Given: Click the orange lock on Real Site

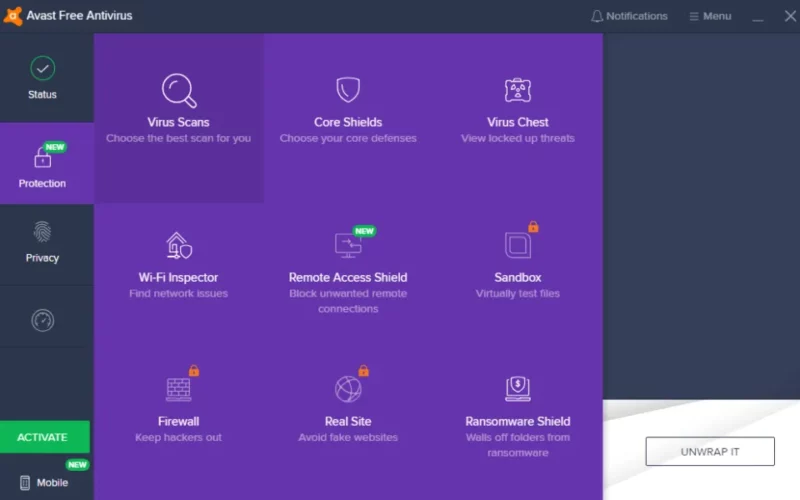Looking at the screenshot, I should (x=363, y=370).
